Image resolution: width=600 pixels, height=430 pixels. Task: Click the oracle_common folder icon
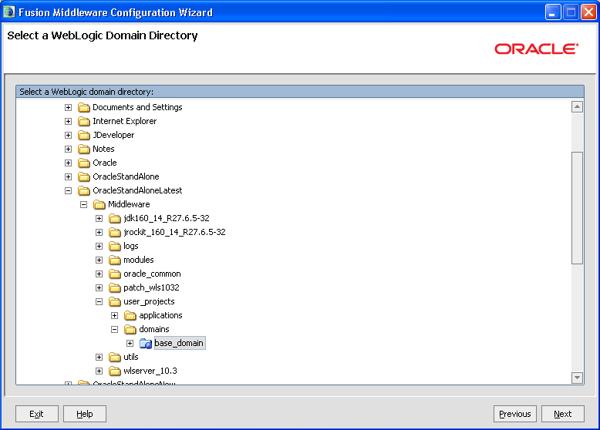tap(114, 273)
